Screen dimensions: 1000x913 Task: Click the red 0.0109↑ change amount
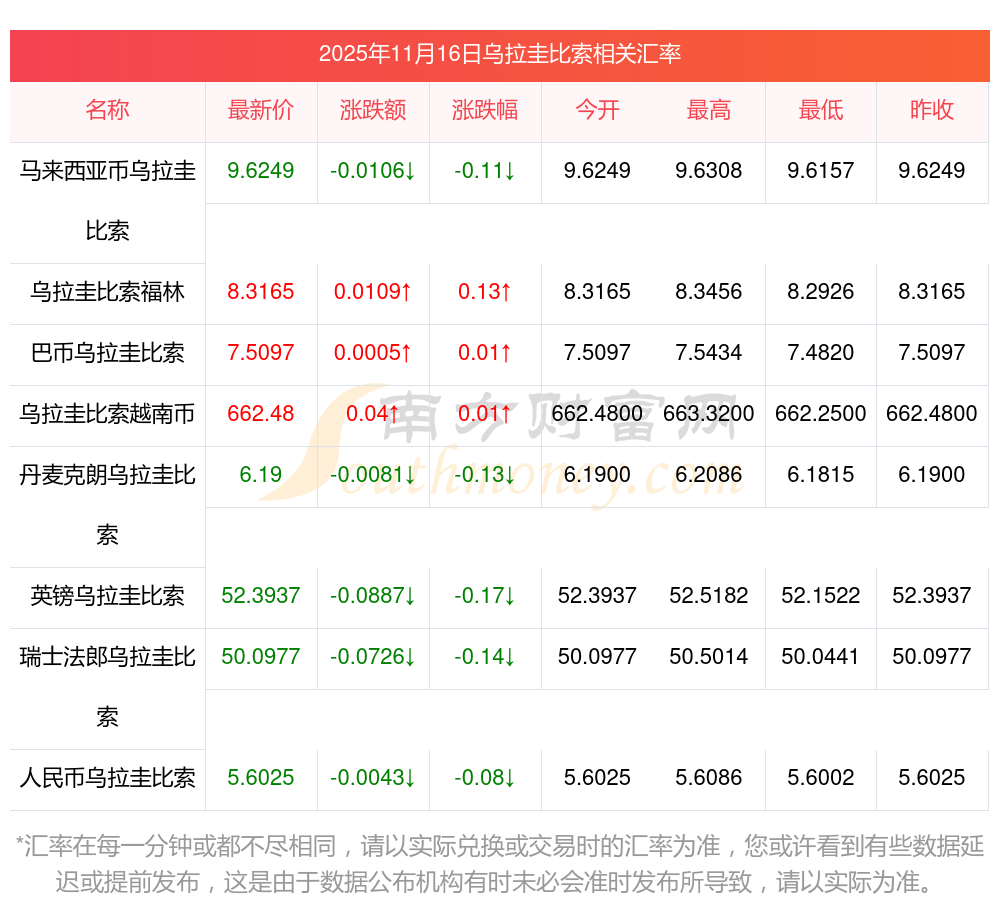[373, 292]
